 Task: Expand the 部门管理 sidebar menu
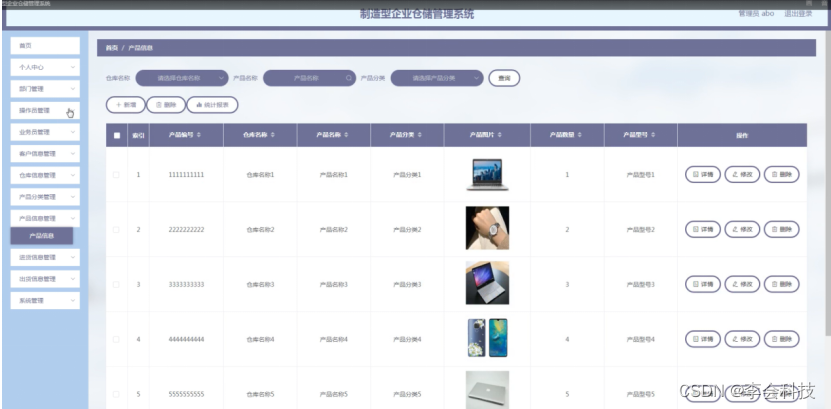[x=45, y=89]
